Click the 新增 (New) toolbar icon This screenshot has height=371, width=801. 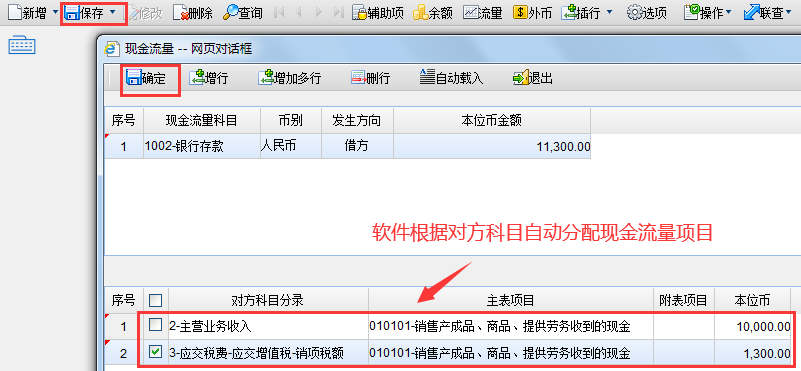14,12
